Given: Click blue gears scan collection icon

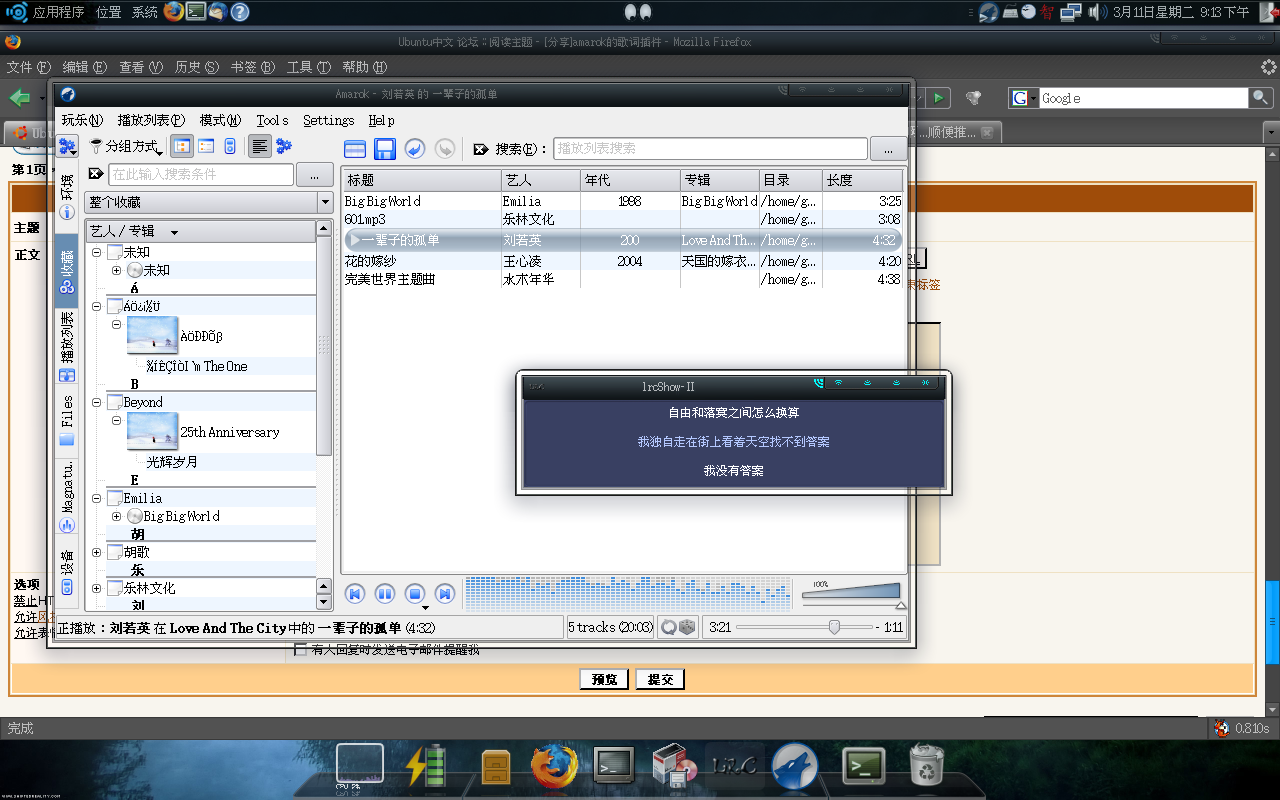Looking at the screenshot, I should [x=284, y=147].
